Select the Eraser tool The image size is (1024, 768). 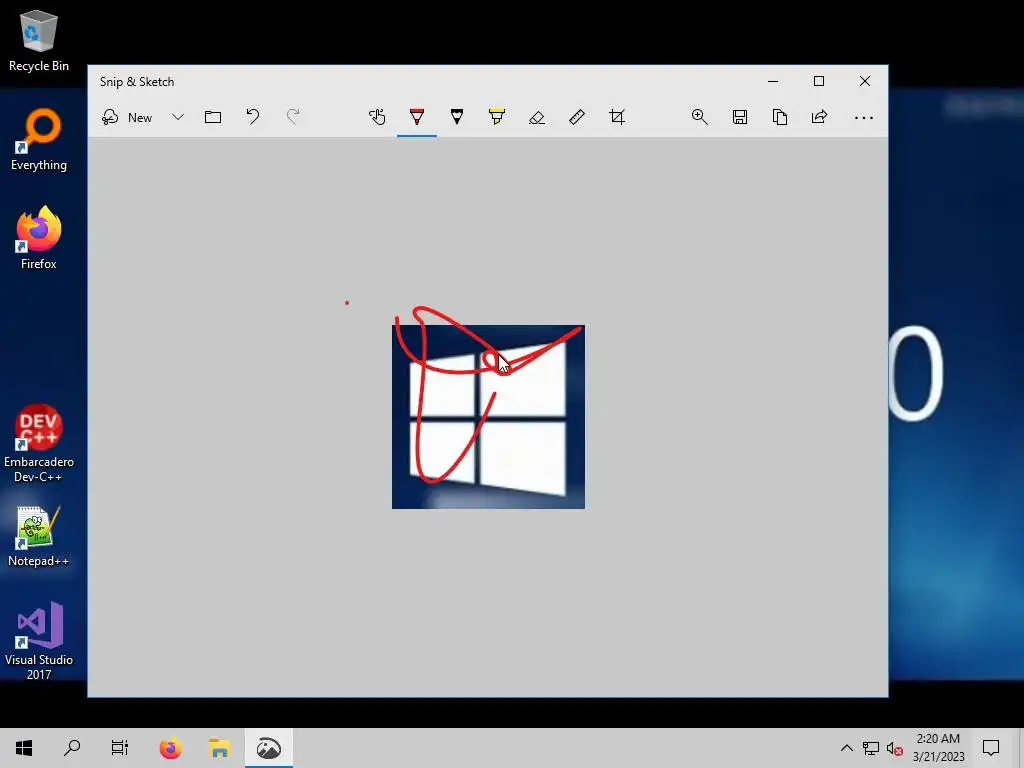(x=537, y=118)
